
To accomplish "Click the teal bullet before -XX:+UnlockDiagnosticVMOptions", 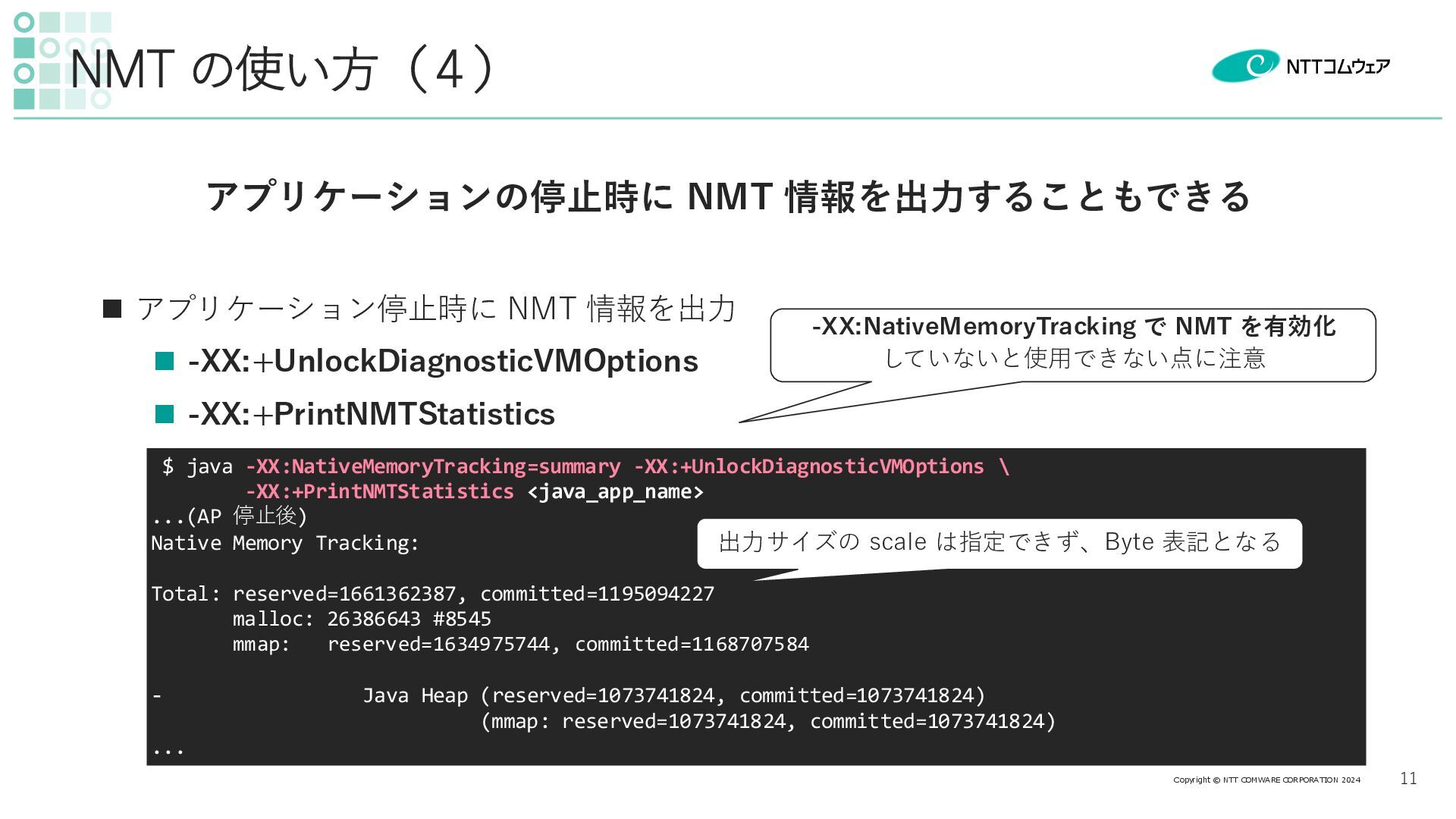I will click(x=165, y=361).
